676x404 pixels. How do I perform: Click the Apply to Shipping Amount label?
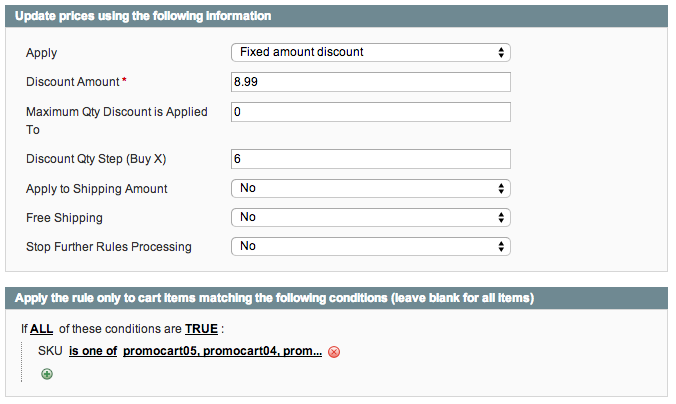96,188
